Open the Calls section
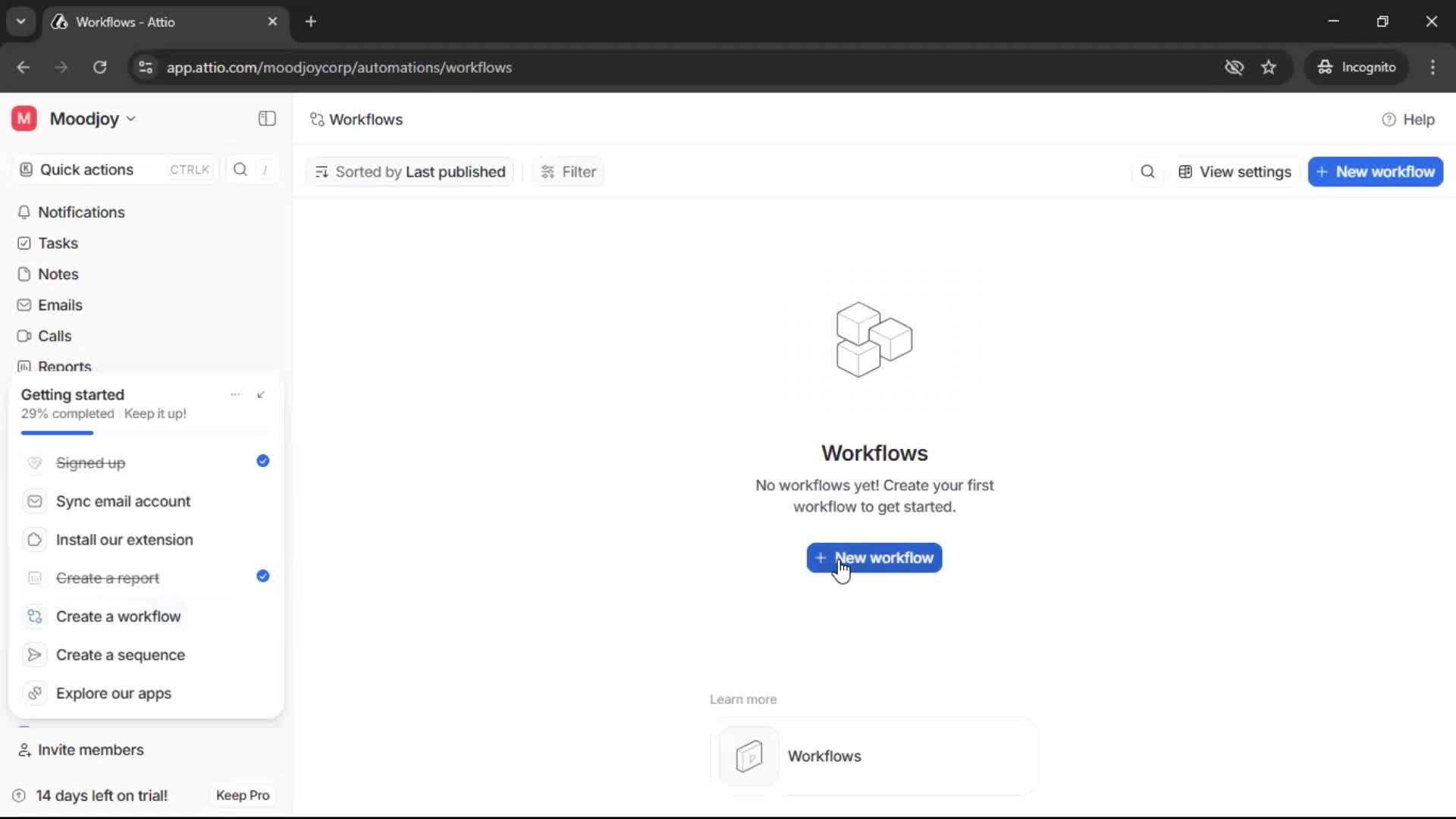Image resolution: width=1456 pixels, height=819 pixels. 55,336
